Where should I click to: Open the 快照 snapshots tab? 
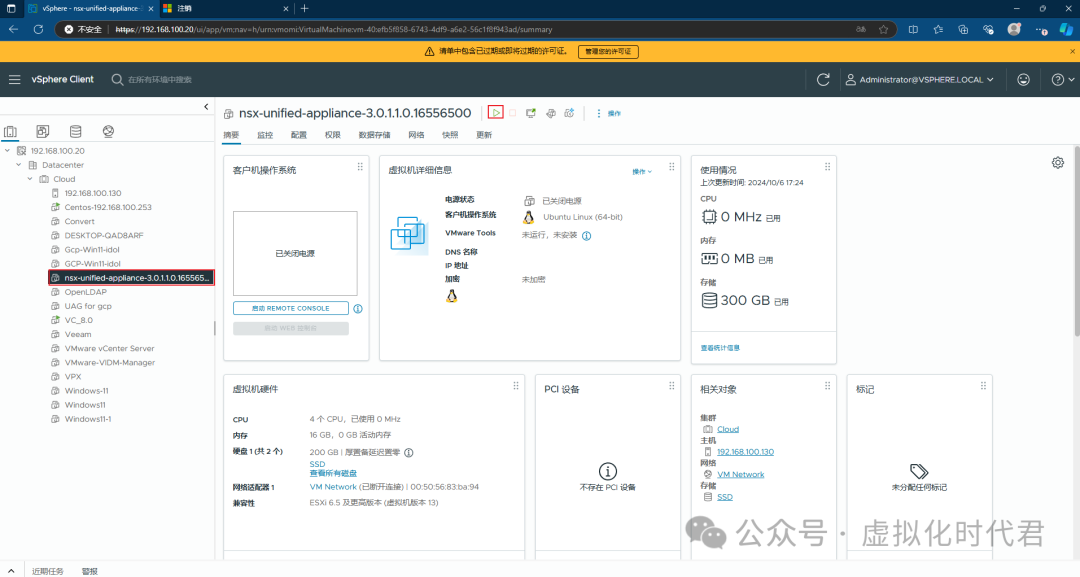tap(450, 135)
